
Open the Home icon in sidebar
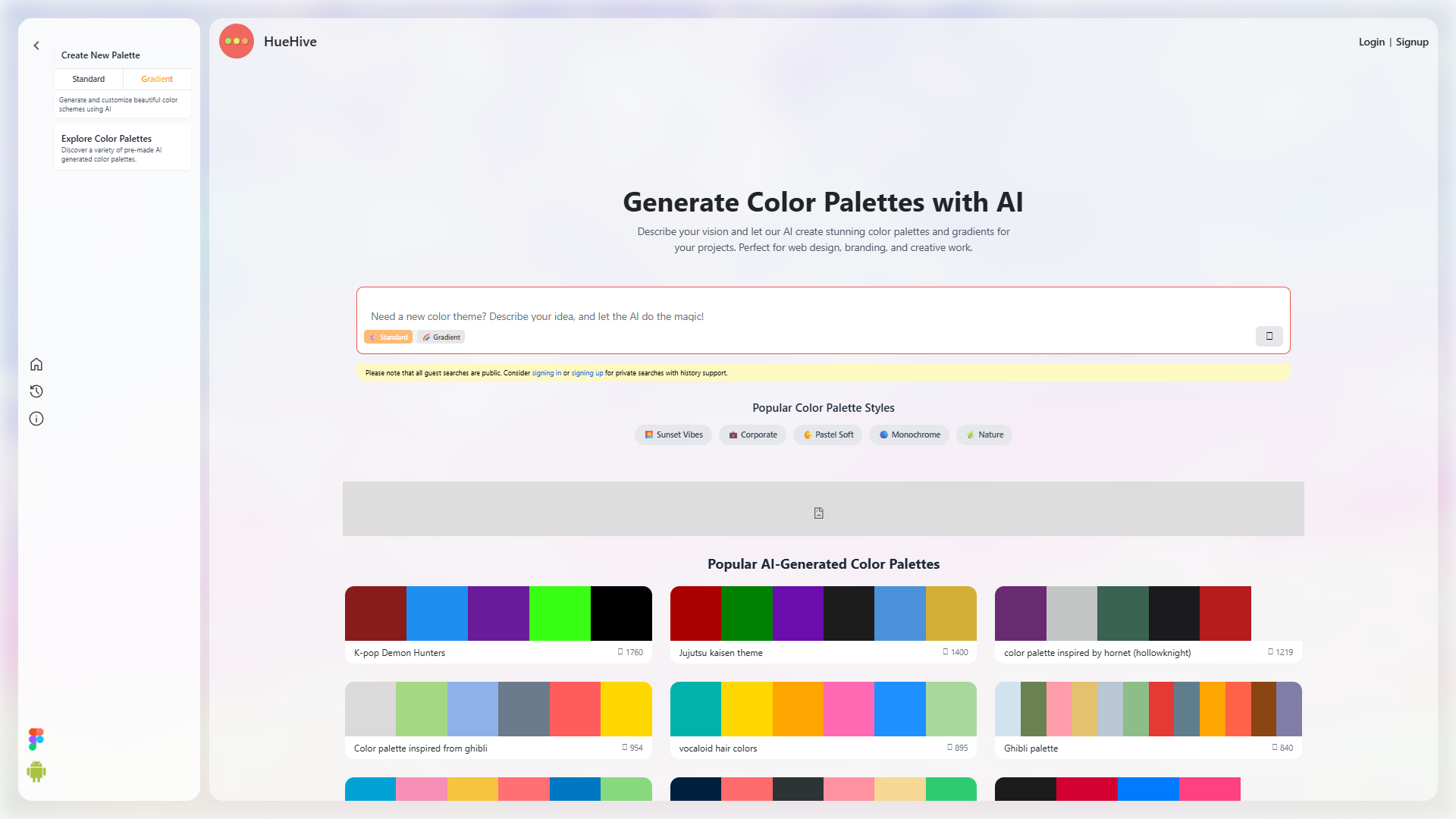(36, 364)
